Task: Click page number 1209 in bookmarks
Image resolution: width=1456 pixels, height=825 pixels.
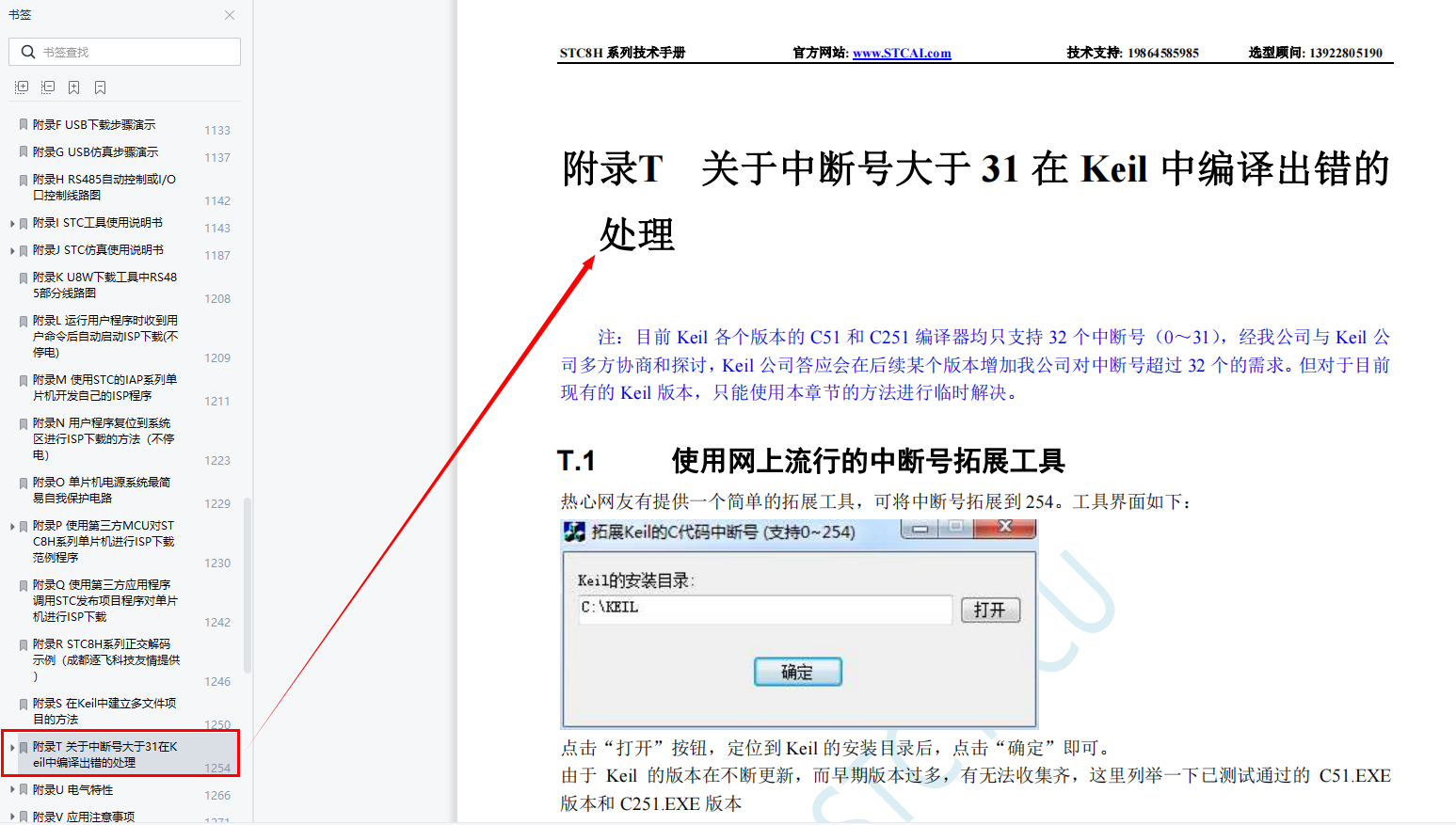Action: pyautogui.click(x=217, y=358)
